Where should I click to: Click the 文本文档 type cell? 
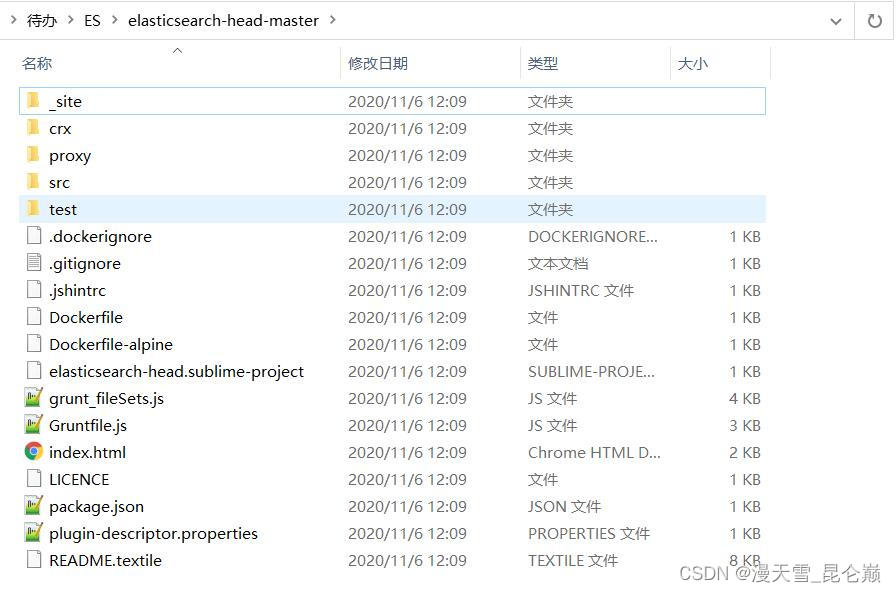pos(558,263)
